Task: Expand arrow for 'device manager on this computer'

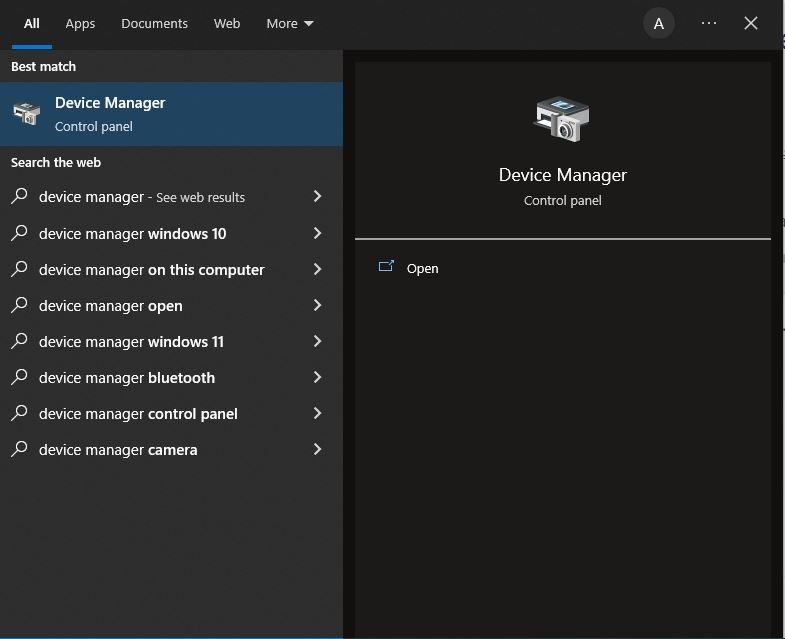Action: (317, 269)
